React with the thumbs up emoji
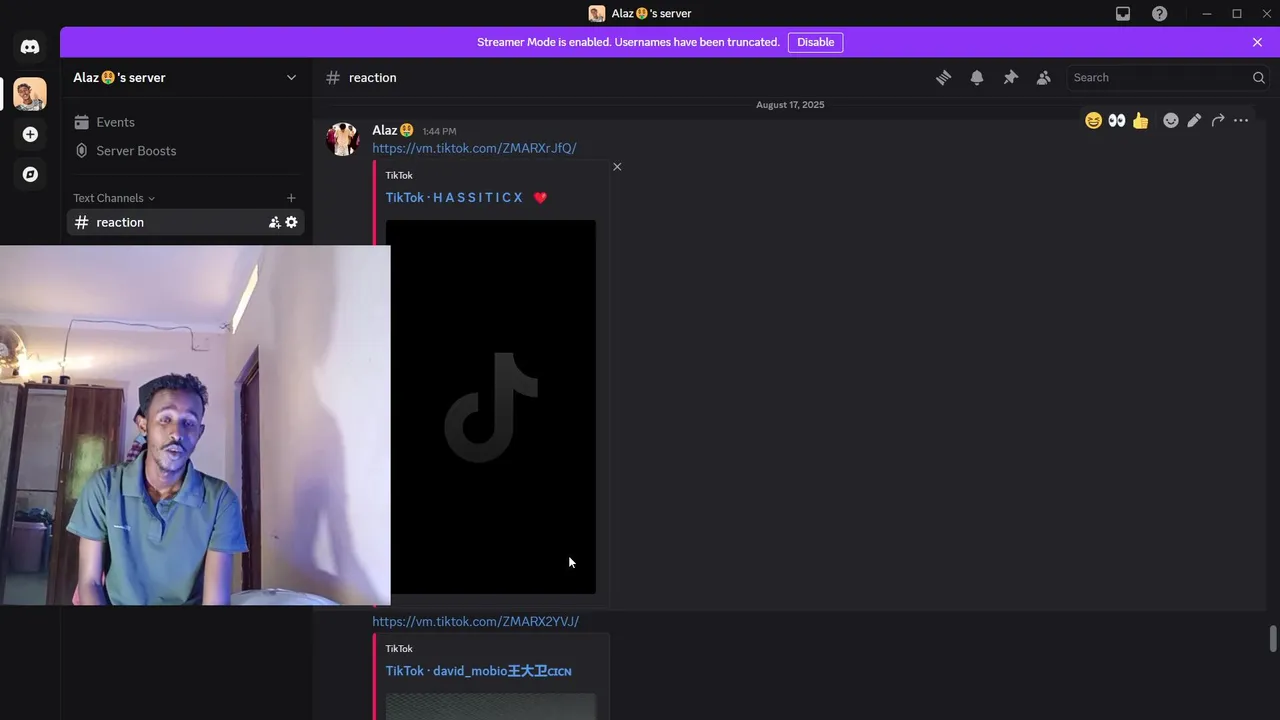The height and width of the screenshot is (720, 1280). pos(1141,120)
